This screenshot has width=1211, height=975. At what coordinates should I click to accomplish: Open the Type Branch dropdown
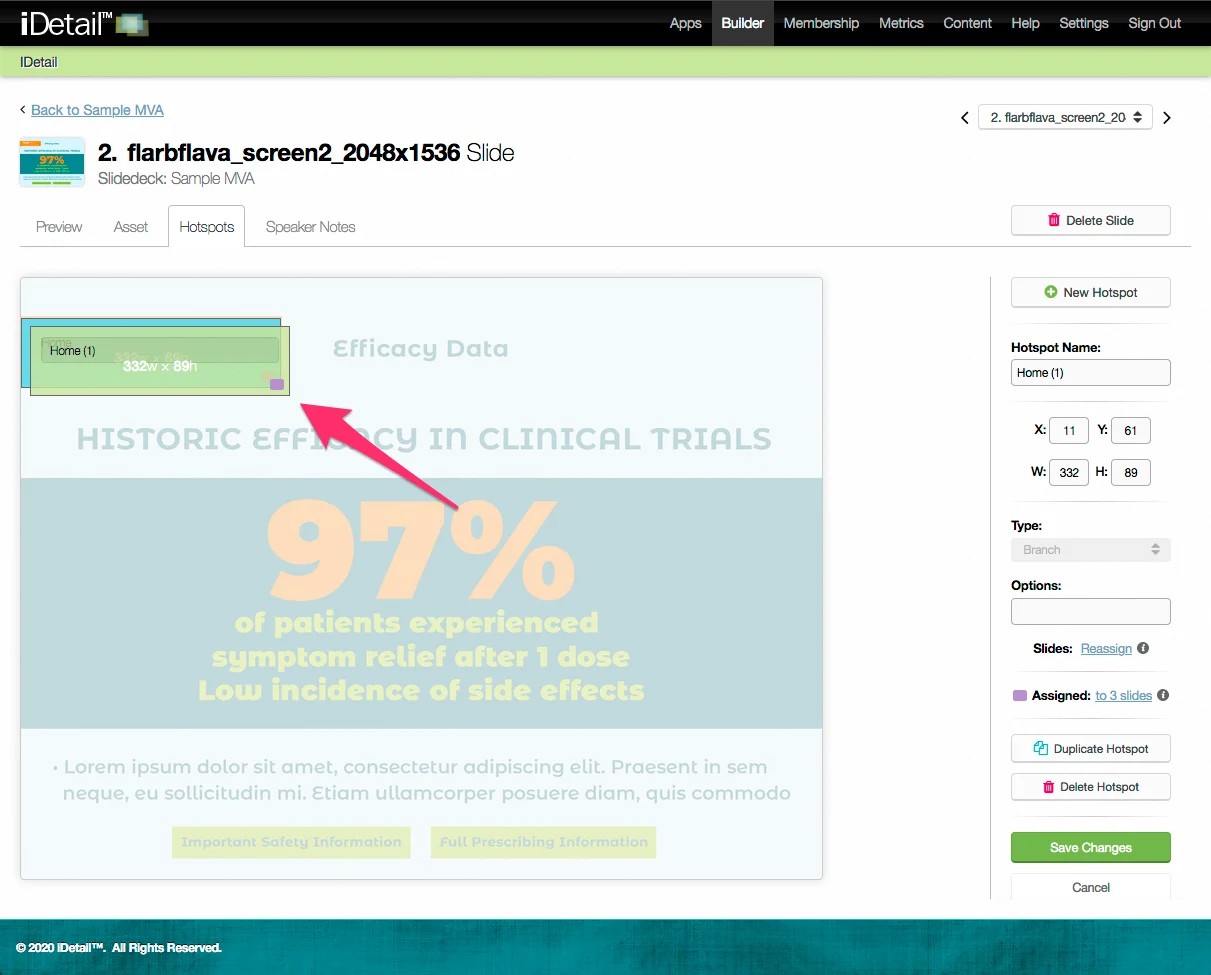1091,550
